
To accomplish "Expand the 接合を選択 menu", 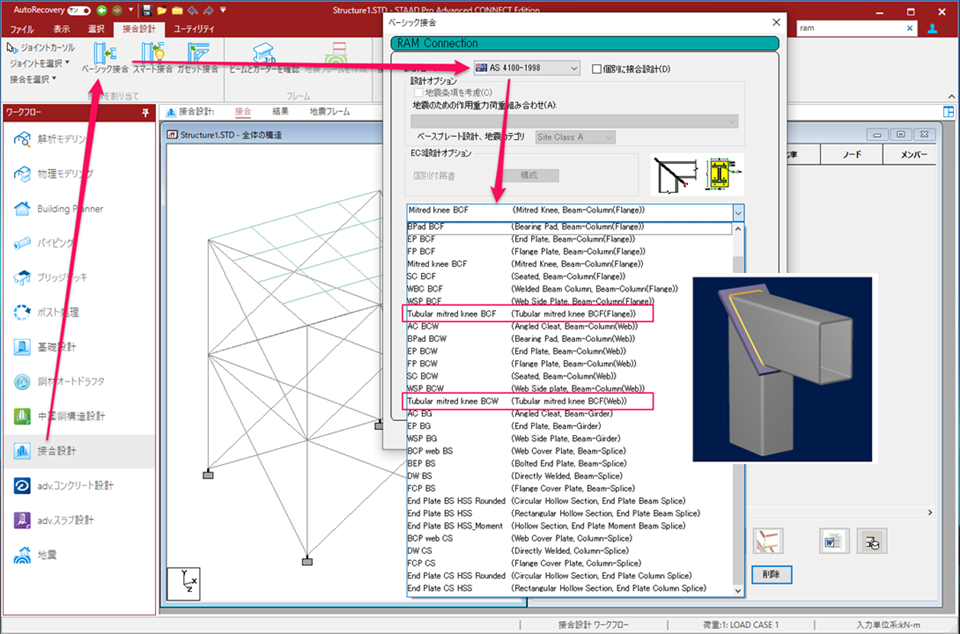I will [x=33, y=79].
